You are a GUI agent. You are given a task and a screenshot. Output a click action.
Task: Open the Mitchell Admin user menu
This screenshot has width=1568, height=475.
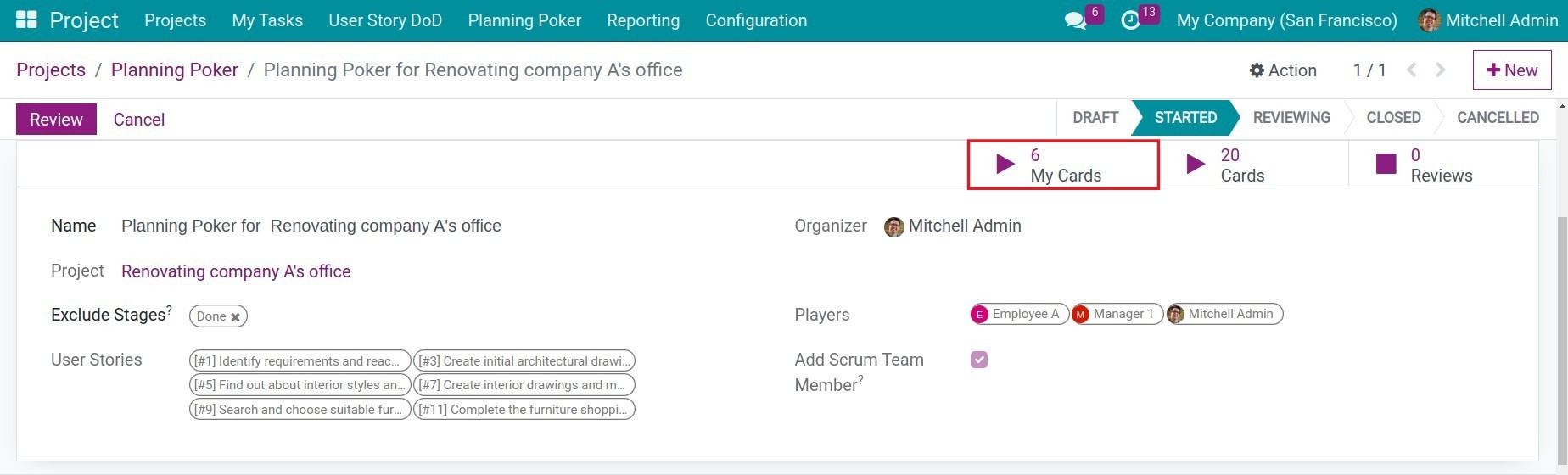click(1488, 20)
